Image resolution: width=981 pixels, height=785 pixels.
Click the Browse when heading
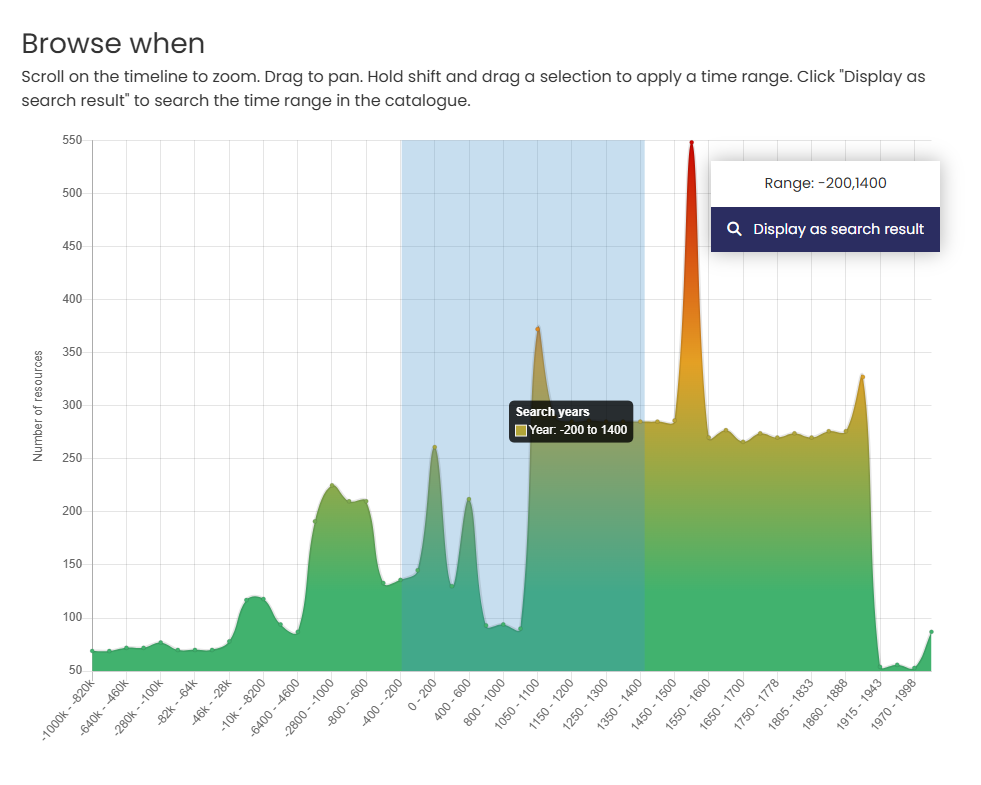113,43
